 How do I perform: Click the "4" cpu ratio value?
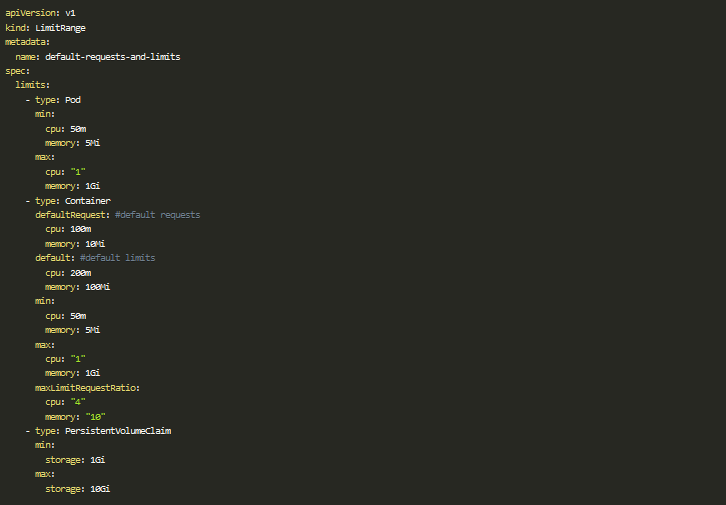(78, 402)
